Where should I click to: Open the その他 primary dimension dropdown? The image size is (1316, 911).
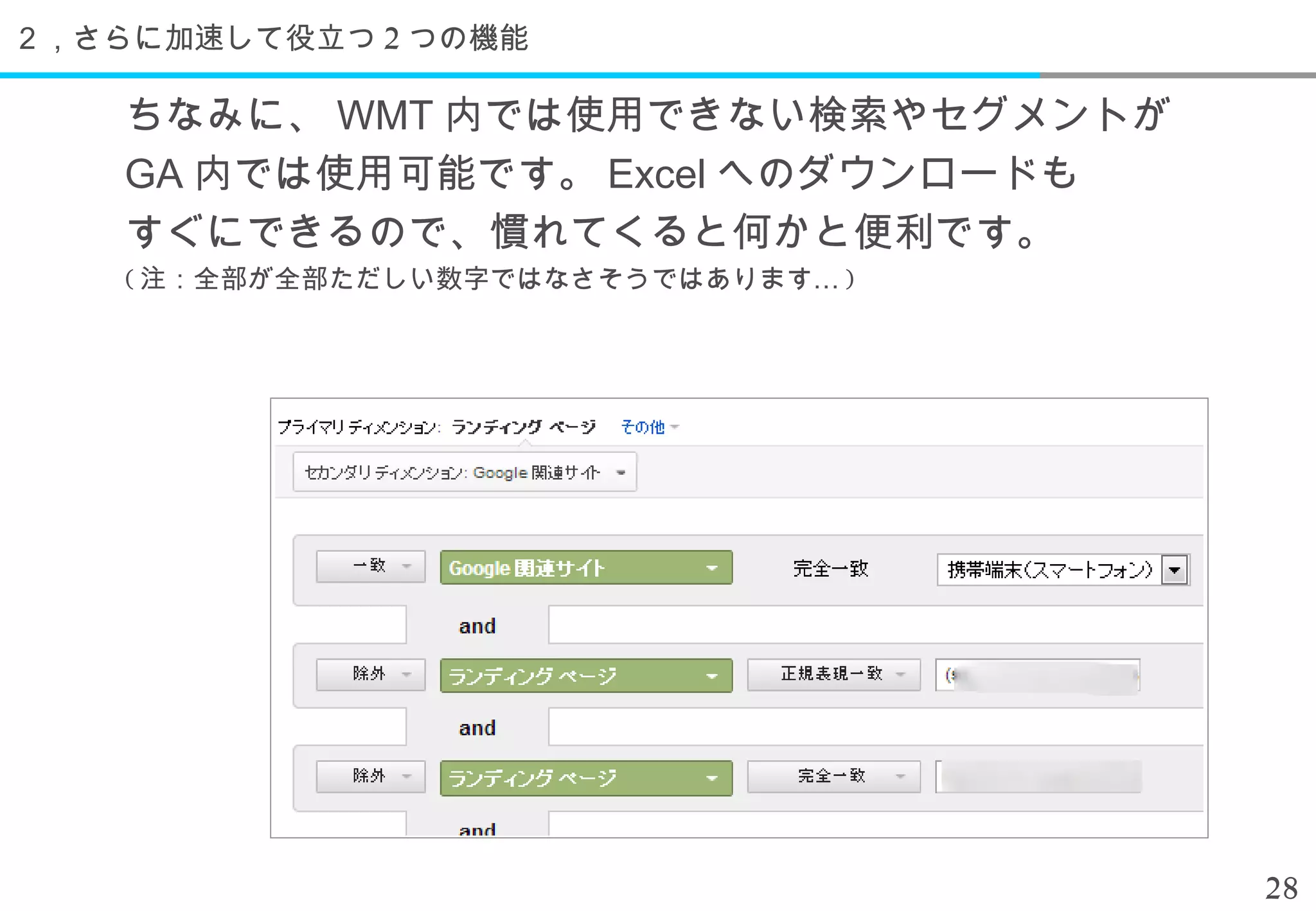[x=650, y=427]
